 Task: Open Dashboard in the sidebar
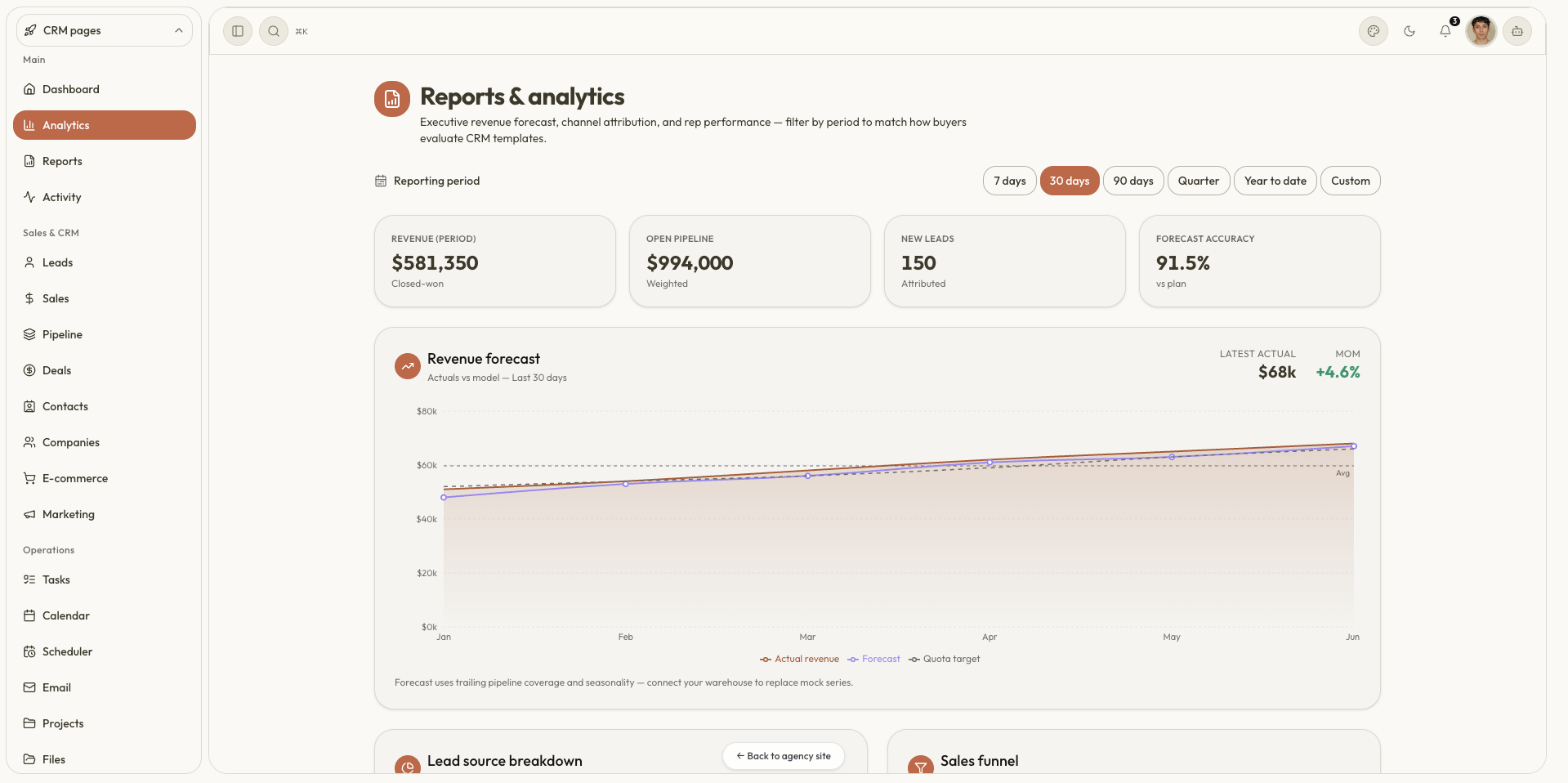tap(105, 89)
